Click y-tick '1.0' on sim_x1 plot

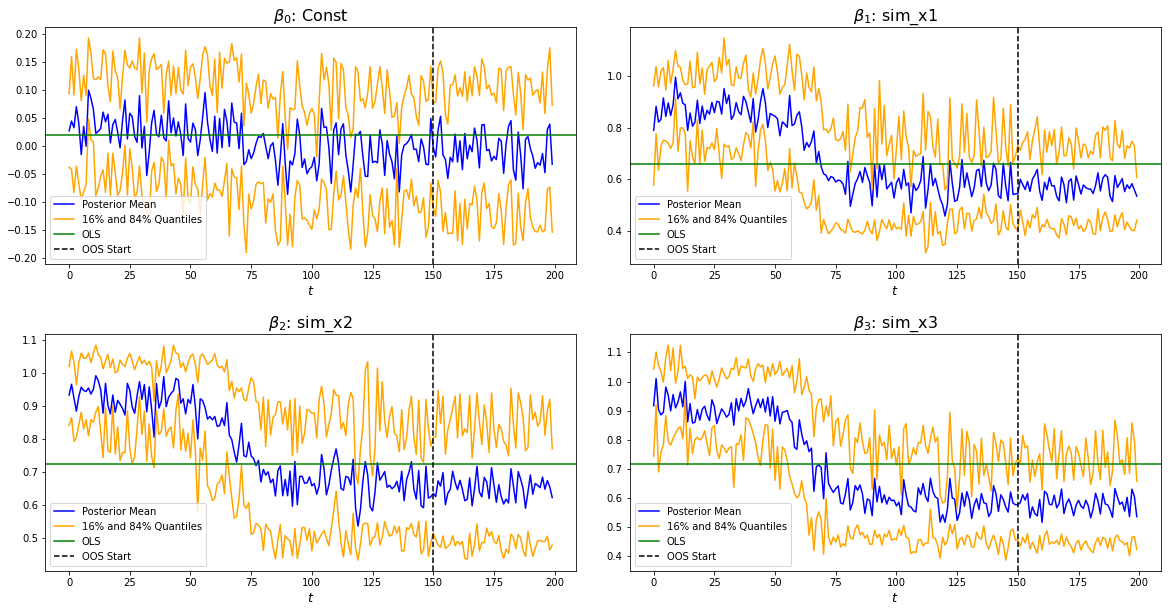(615, 76)
